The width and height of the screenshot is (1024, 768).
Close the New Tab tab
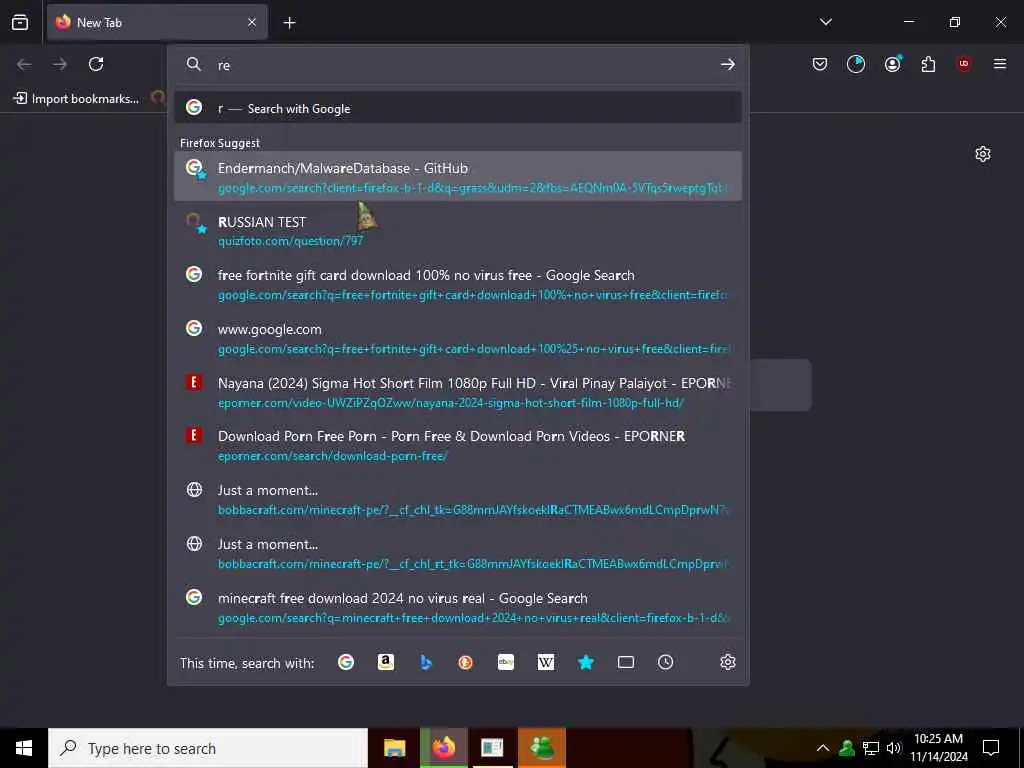pyautogui.click(x=252, y=22)
